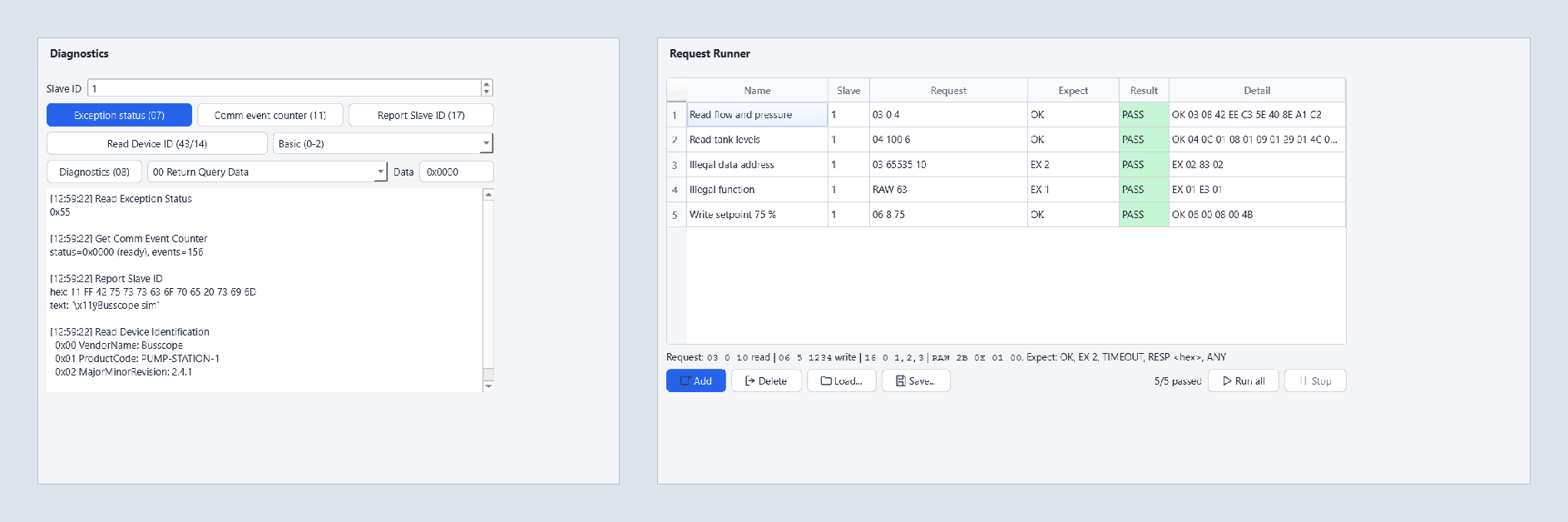1568x522 pixels.
Task: Click log line '0x01 ProductCode: PUMP-STATION-1'
Action: pos(137,359)
